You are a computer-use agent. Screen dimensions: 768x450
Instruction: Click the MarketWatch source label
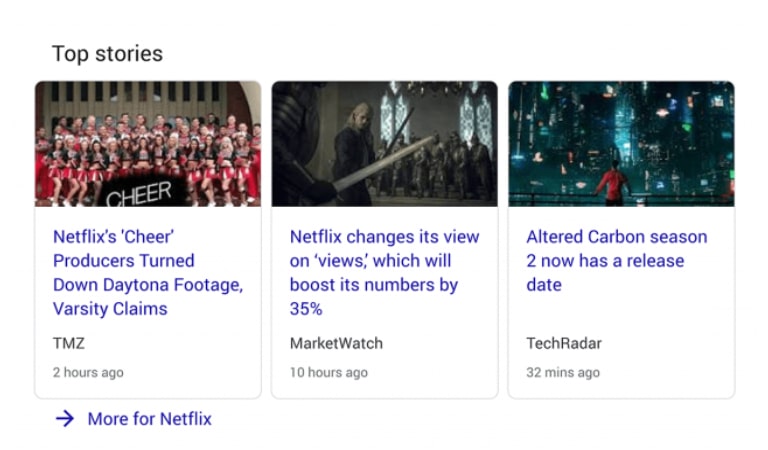(336, 343)
